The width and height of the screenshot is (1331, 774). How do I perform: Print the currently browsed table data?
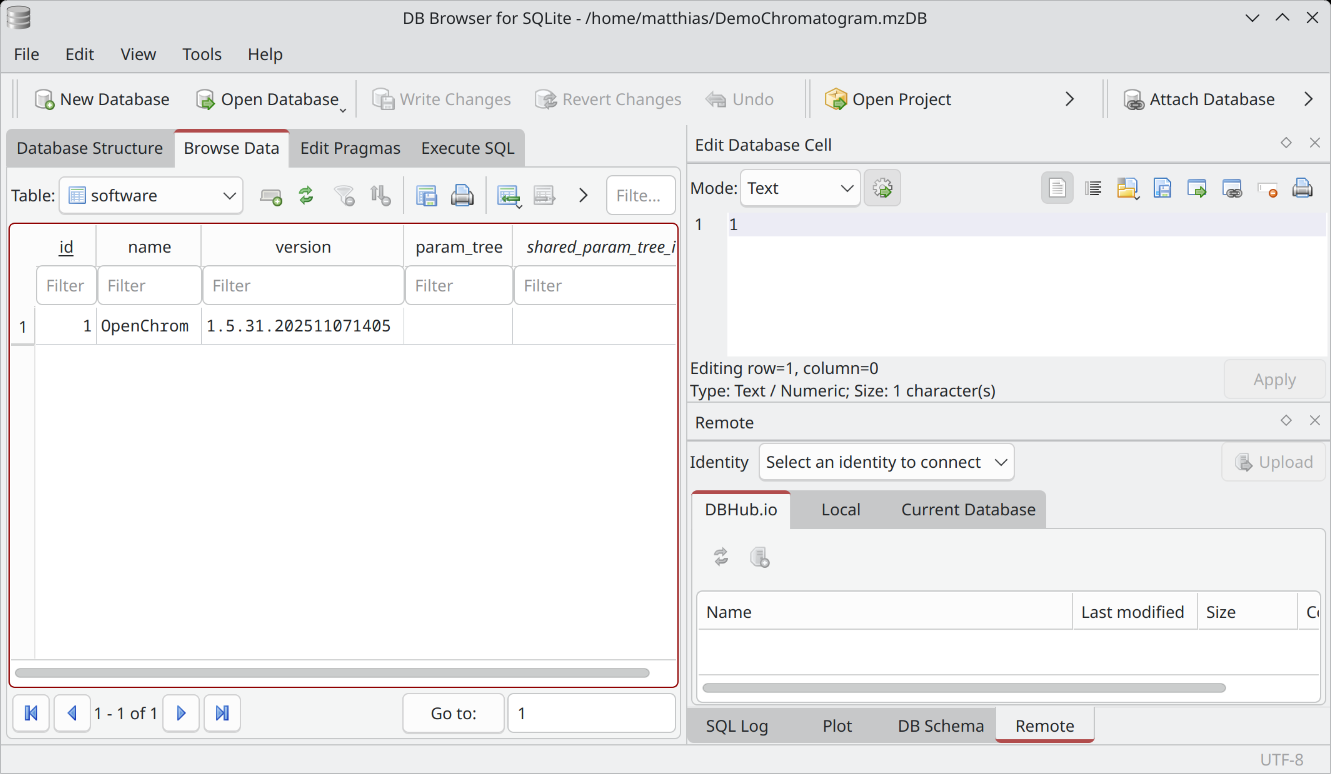[462, 196]
